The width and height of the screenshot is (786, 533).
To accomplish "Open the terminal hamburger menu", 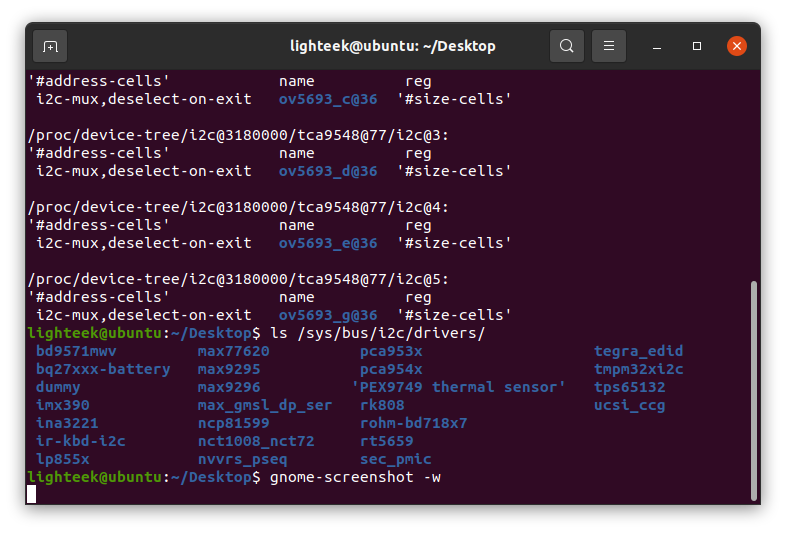I will [609, 46].
